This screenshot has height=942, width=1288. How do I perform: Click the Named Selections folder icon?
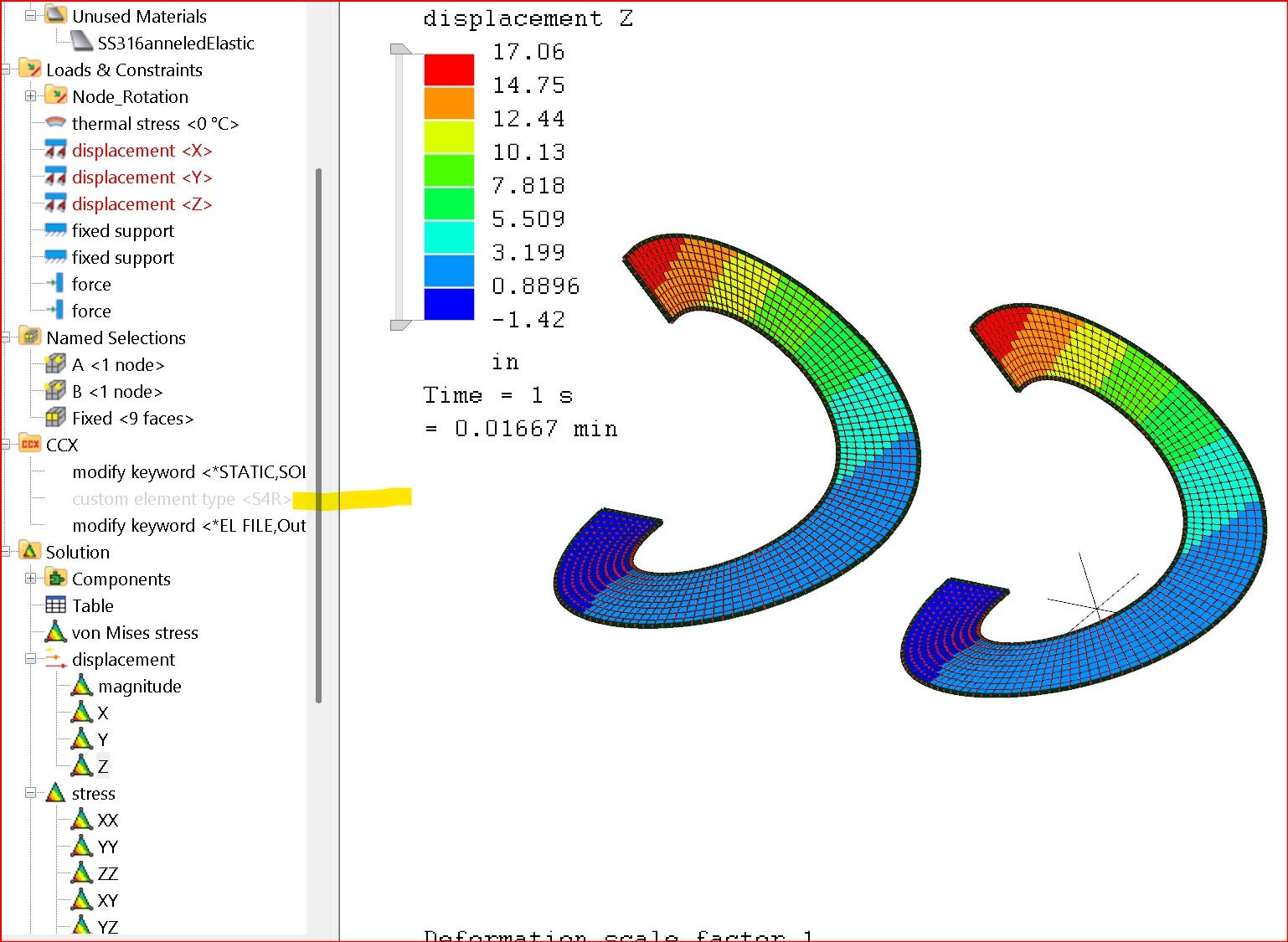30,337
